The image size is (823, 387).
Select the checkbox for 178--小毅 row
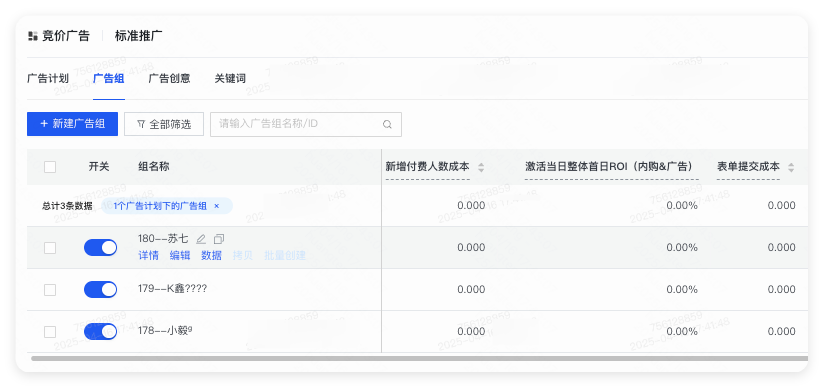click(x=50, y=332)
